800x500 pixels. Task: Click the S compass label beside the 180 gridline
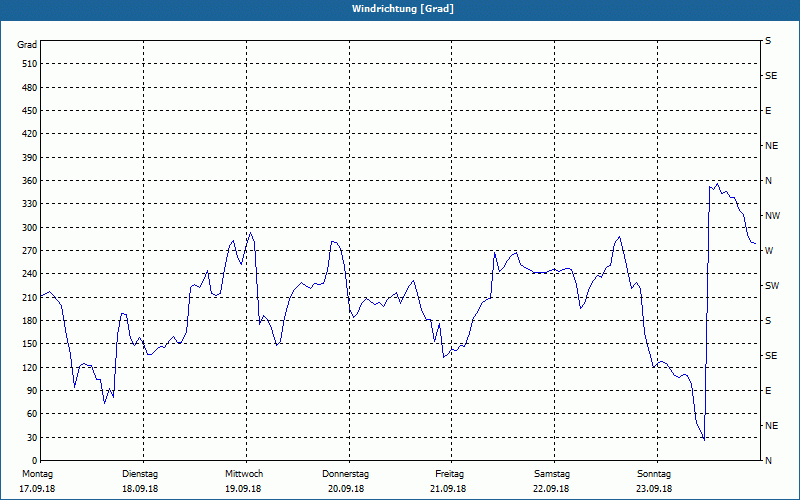[768, 321]
